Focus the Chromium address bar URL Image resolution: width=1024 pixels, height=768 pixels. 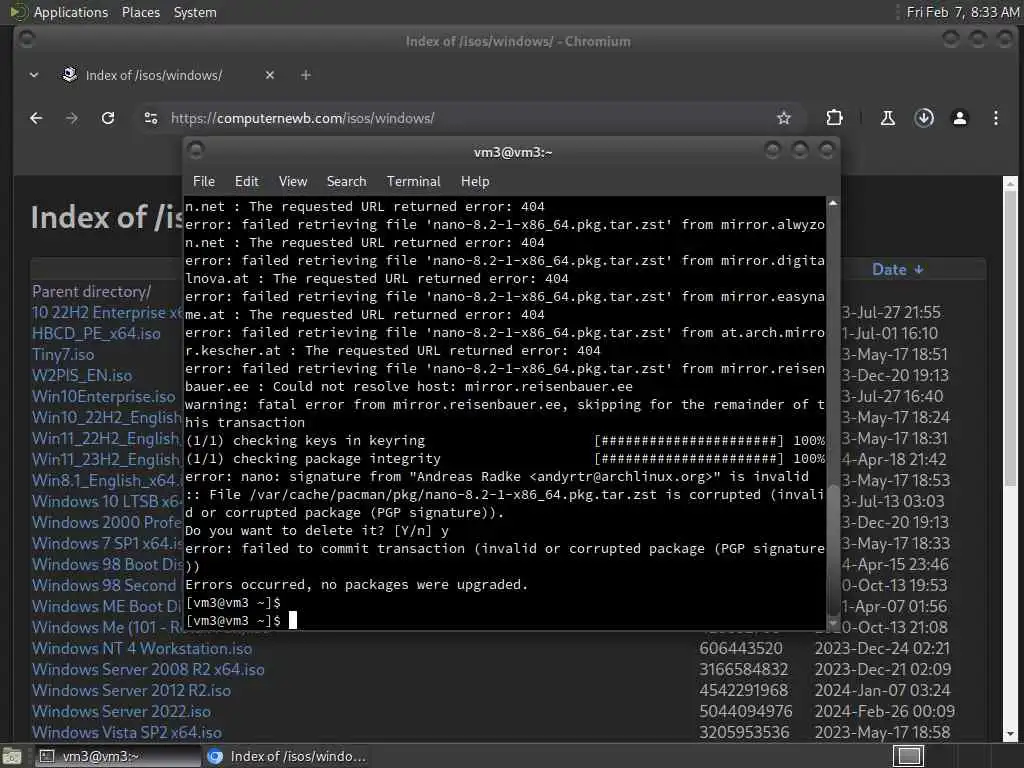(x=302, y=118)
